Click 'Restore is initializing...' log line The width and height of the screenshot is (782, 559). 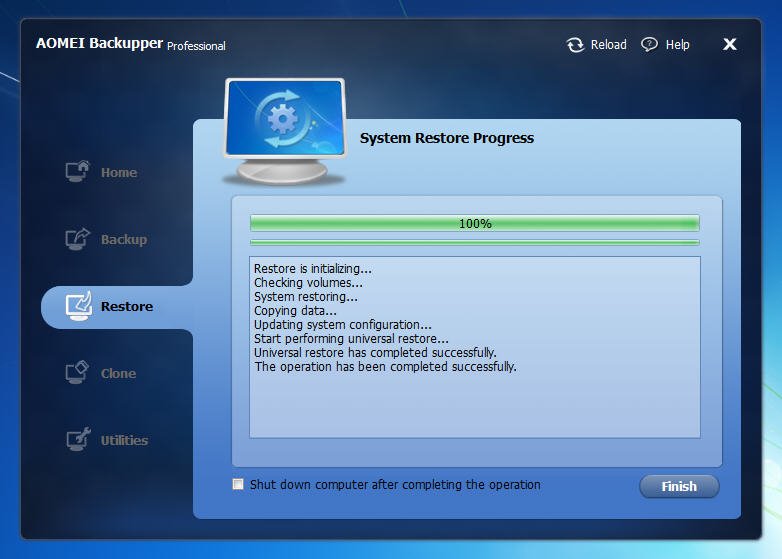[313, 268]
